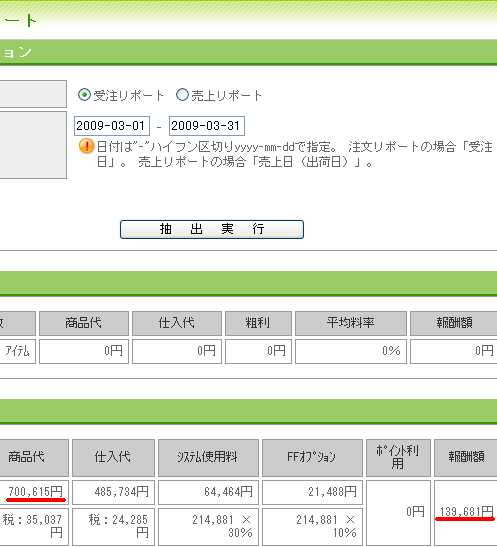Click the システム使用料 column header
497x547 pixels.
(x=208, y=458)
